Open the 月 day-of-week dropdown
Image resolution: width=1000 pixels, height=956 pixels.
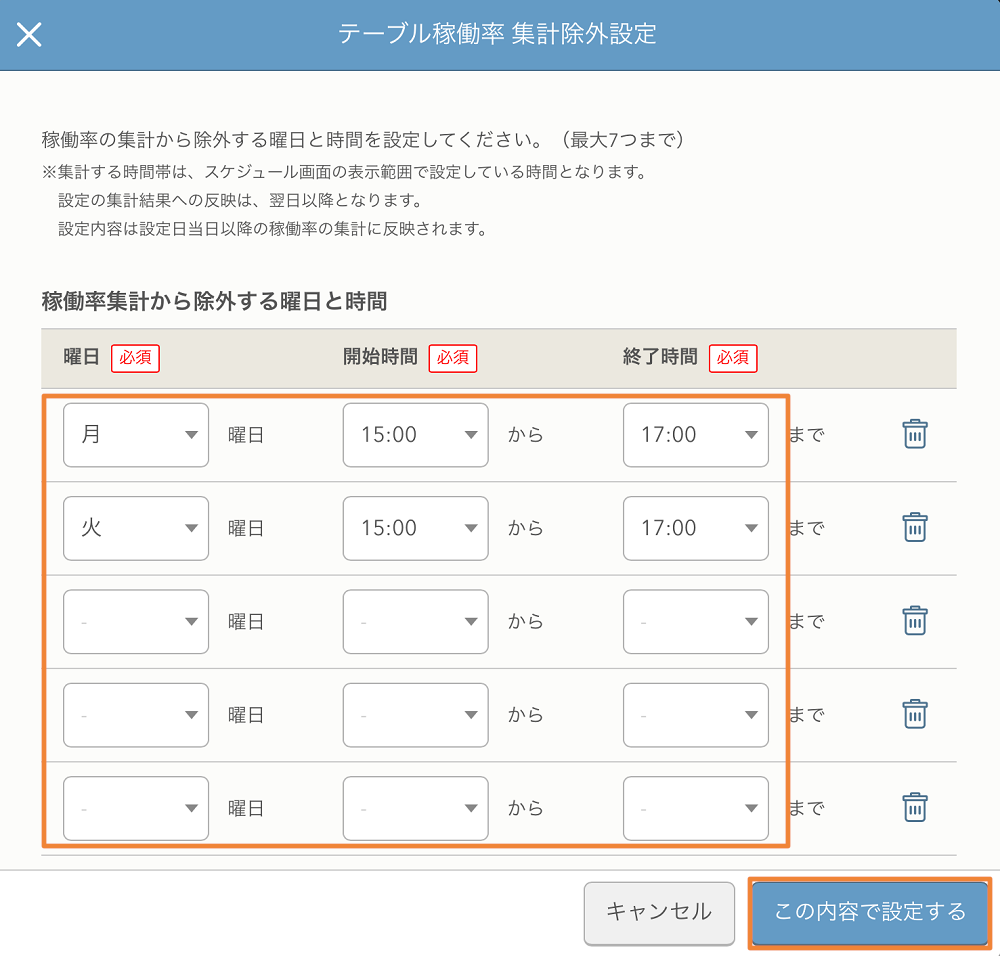click(136, 434)
